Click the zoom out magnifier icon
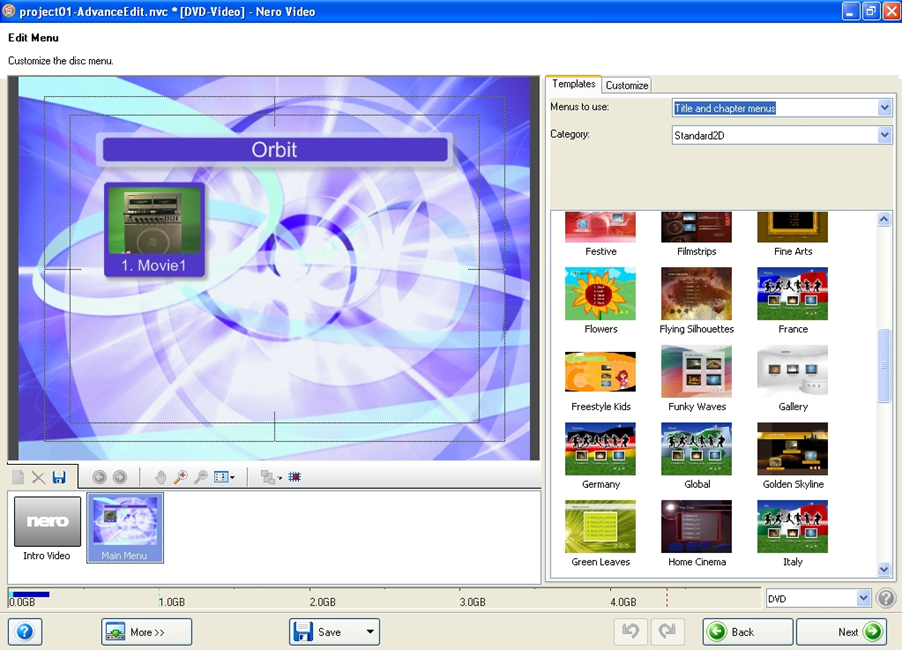The height and width of the screenshot is (650, 902). coord(201,477)
